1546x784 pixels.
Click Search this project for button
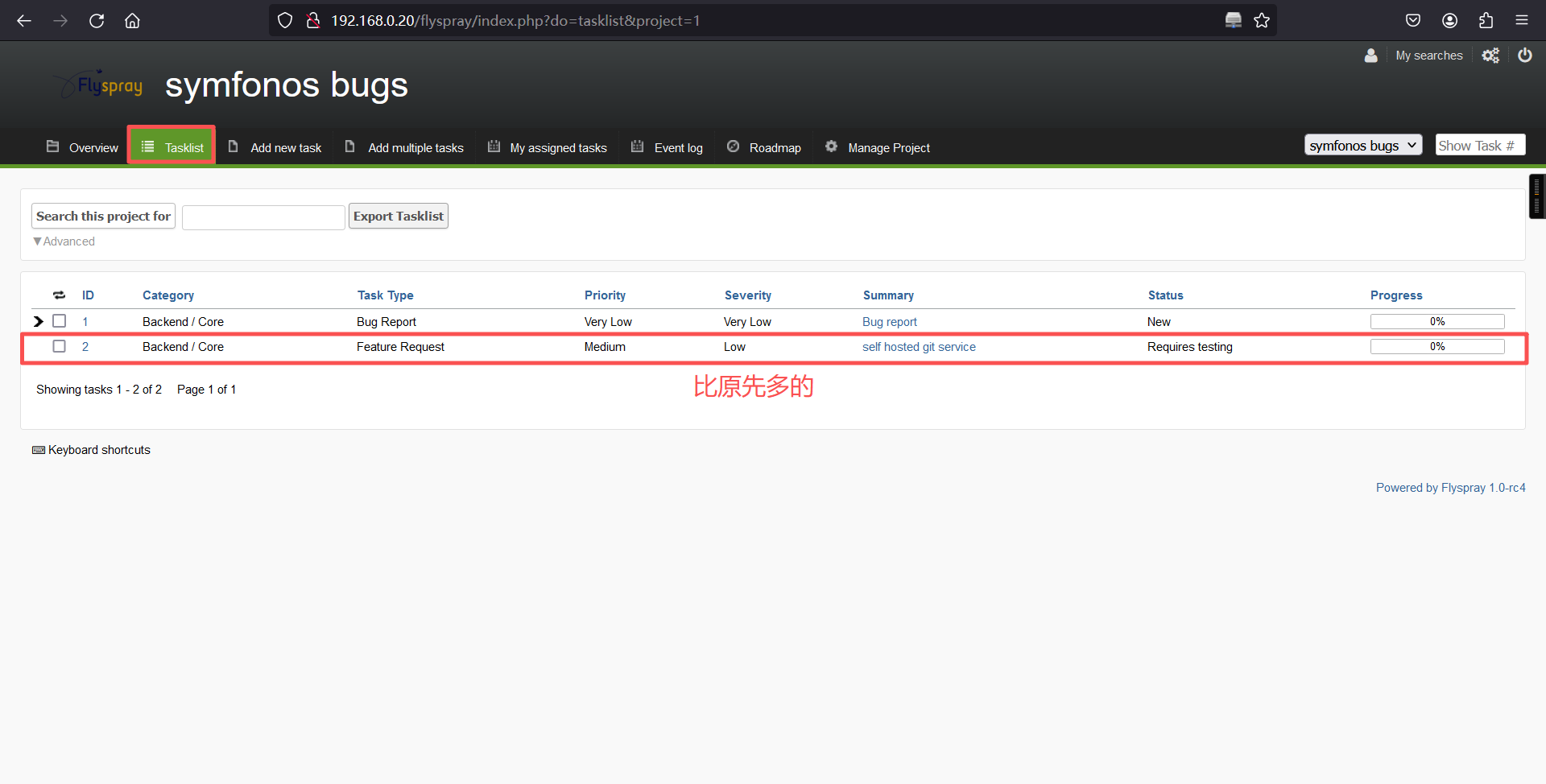click(x=103, y=216)
